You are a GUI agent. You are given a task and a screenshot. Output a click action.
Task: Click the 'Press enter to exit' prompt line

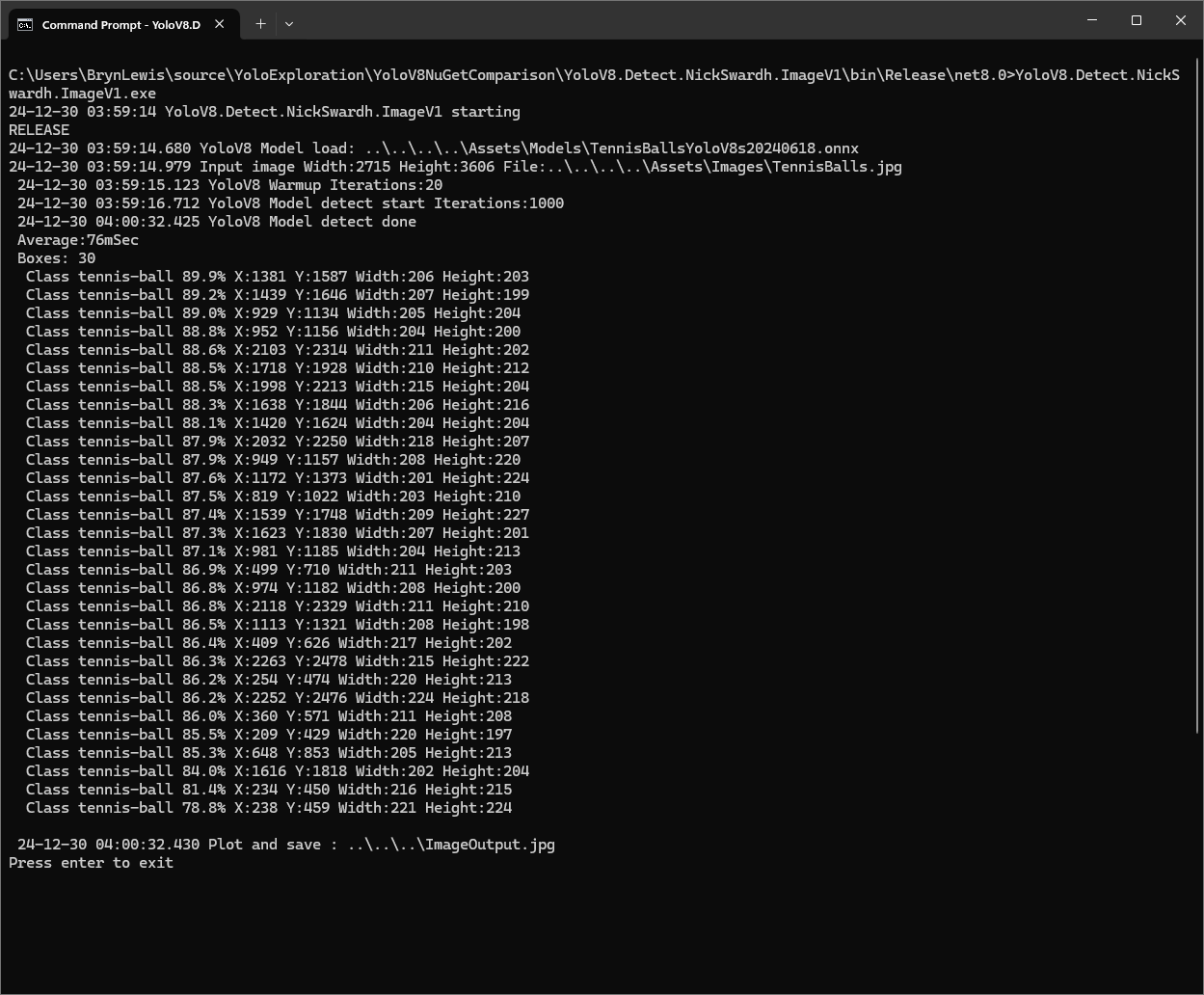coord(92,863)
